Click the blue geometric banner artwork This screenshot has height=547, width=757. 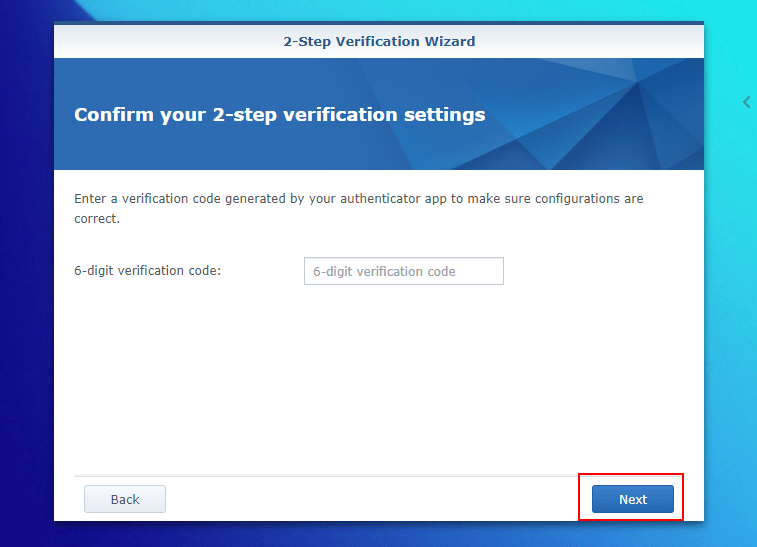tap(579, 114)
